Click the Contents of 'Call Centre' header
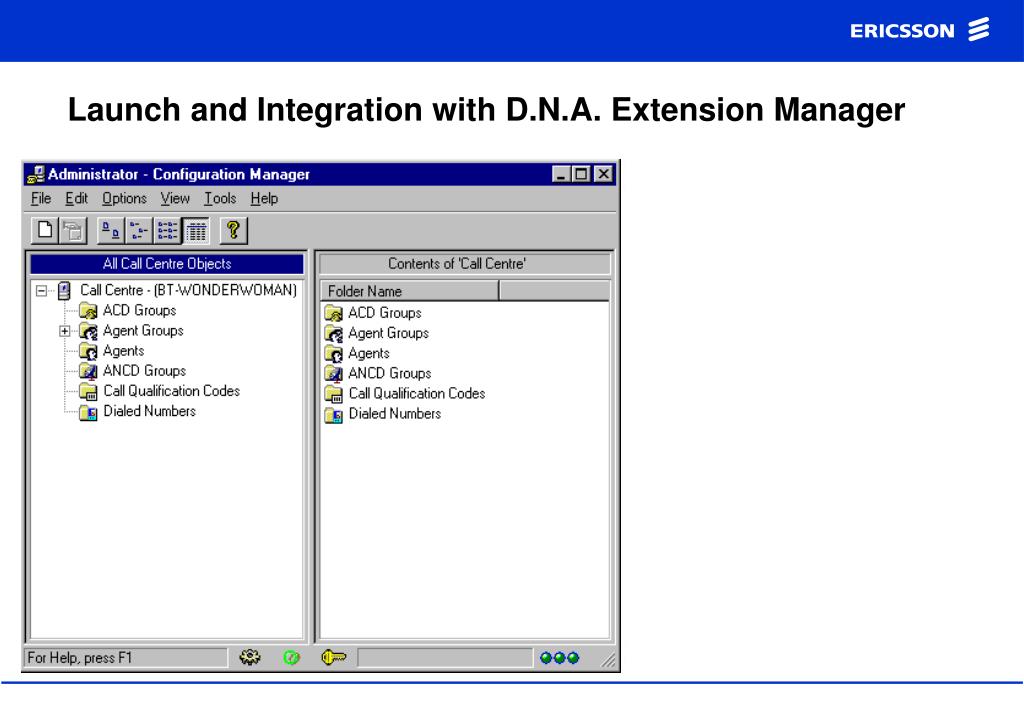The image size is (1024, 724). pyautogui.click(x=464, y=264)
